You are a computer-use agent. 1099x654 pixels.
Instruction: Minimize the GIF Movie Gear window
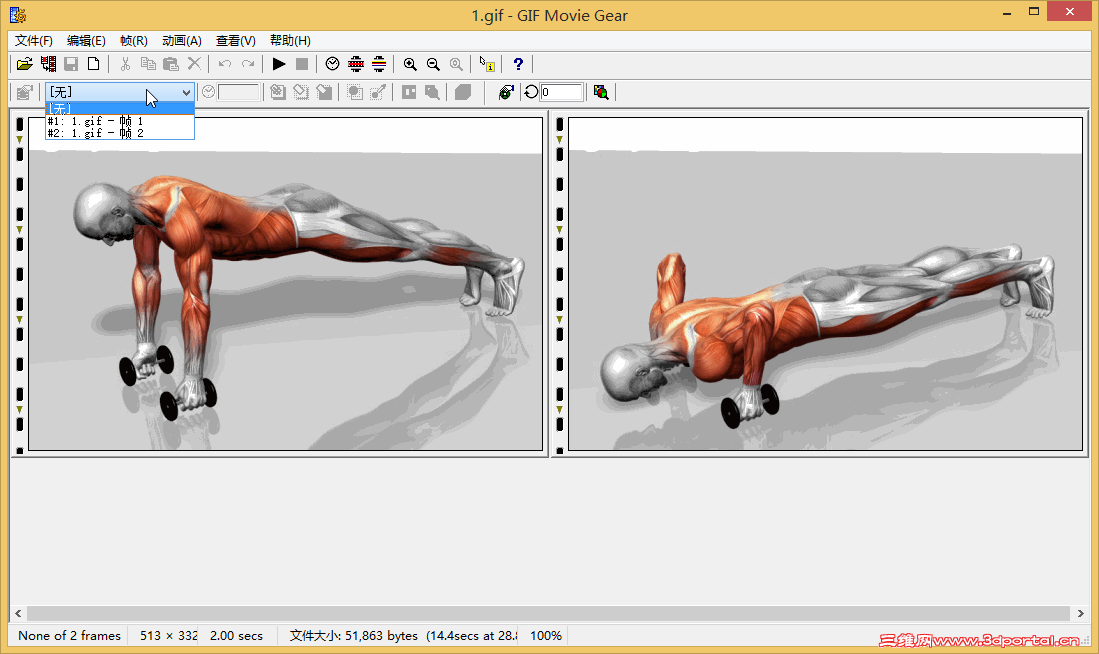[1007, 12]
